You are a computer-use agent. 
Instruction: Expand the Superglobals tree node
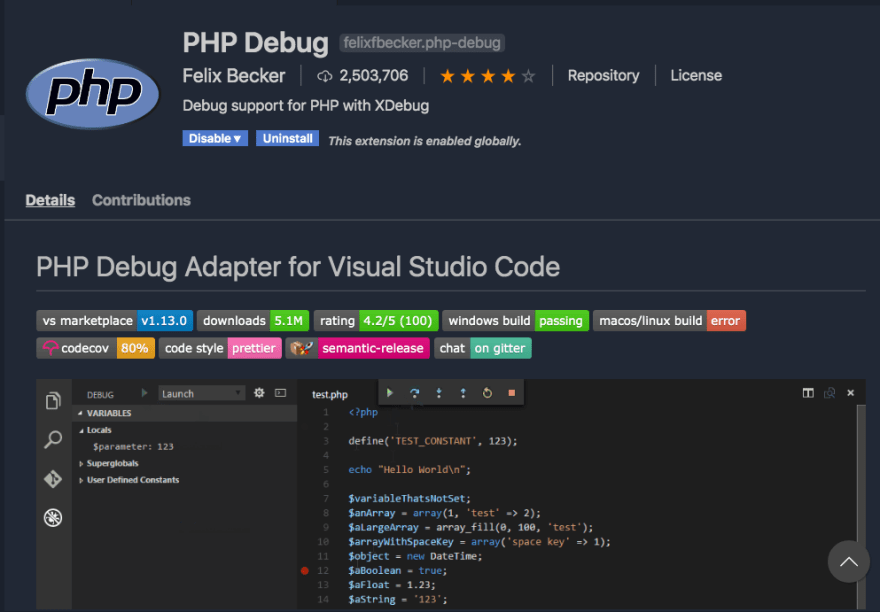109,463
